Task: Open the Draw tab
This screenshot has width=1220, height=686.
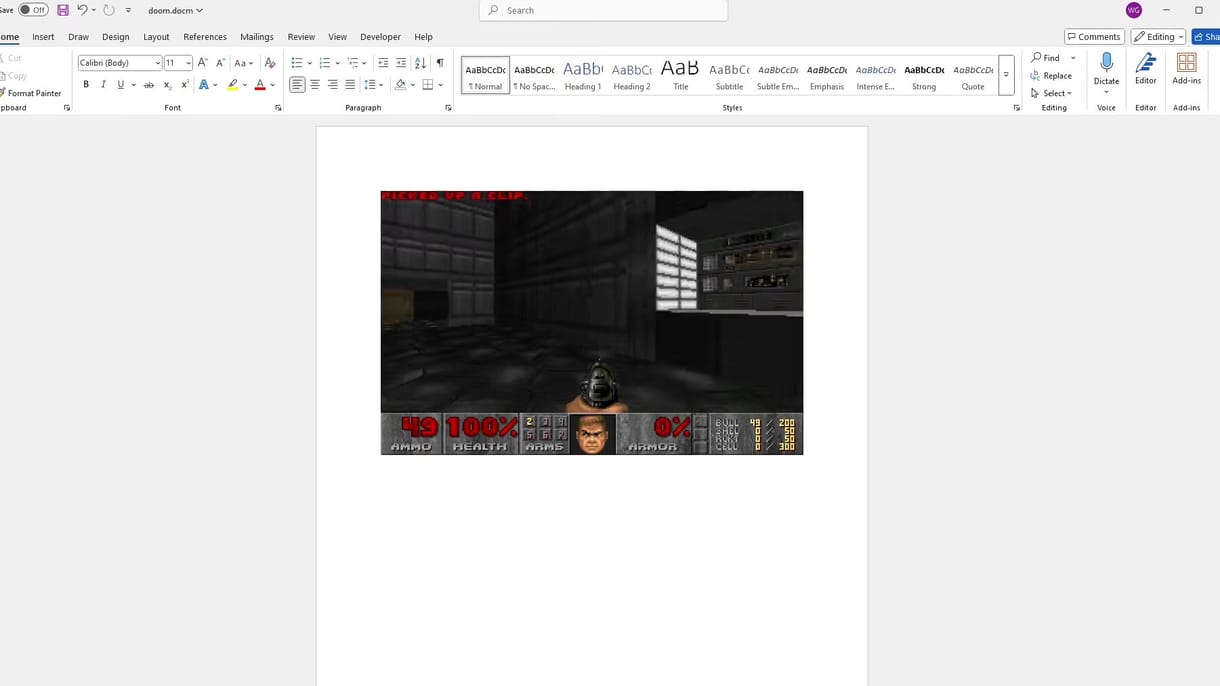Action: click(x=78, y=37)
